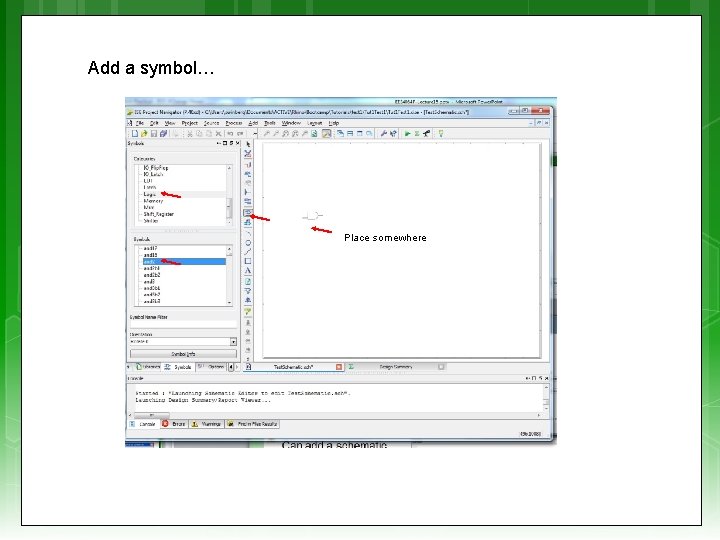Click the Console horizontal scrollbar thumb

pyautogui.click(x=152, y=415)
